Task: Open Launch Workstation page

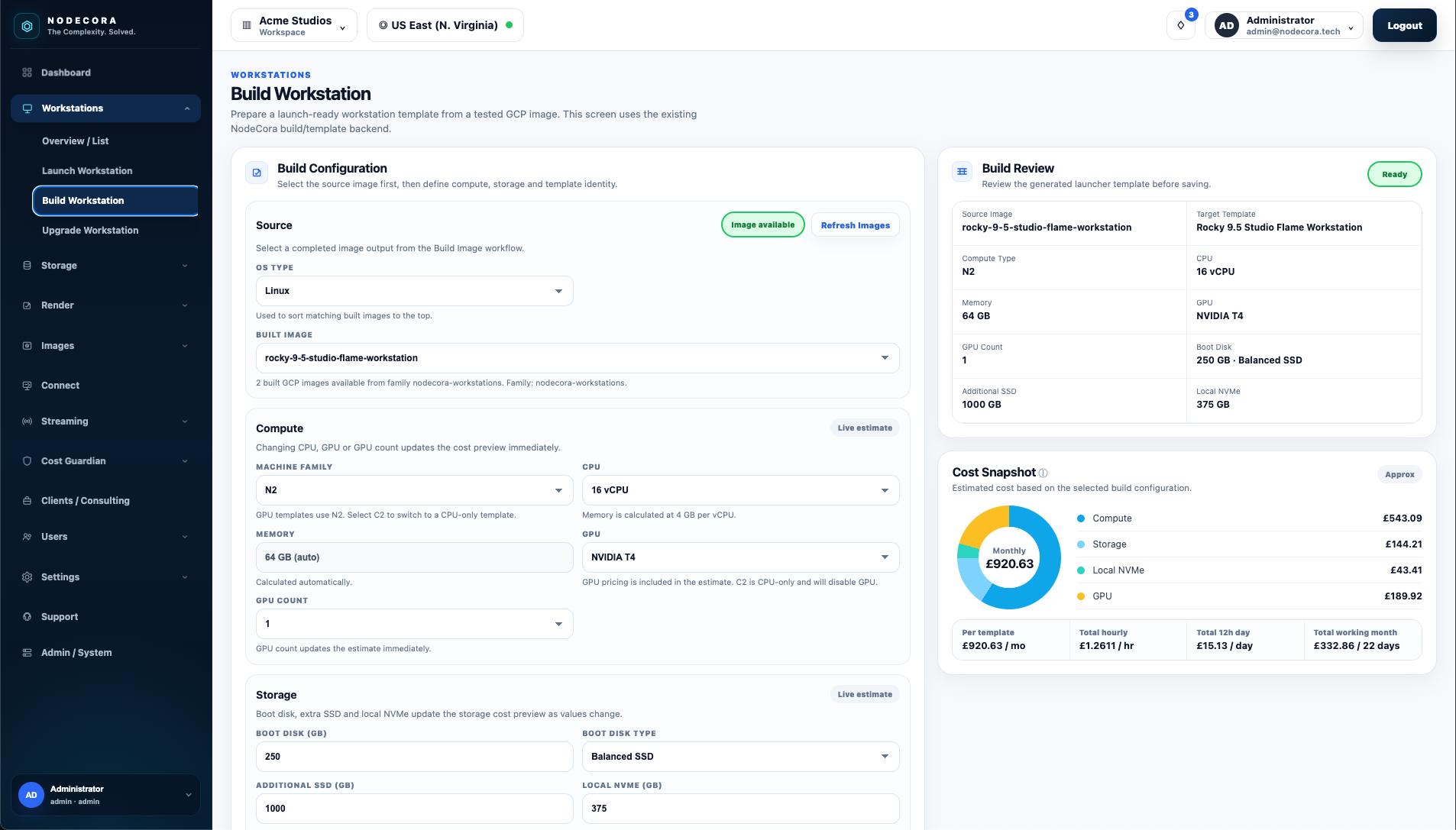Action: [87, 171]
